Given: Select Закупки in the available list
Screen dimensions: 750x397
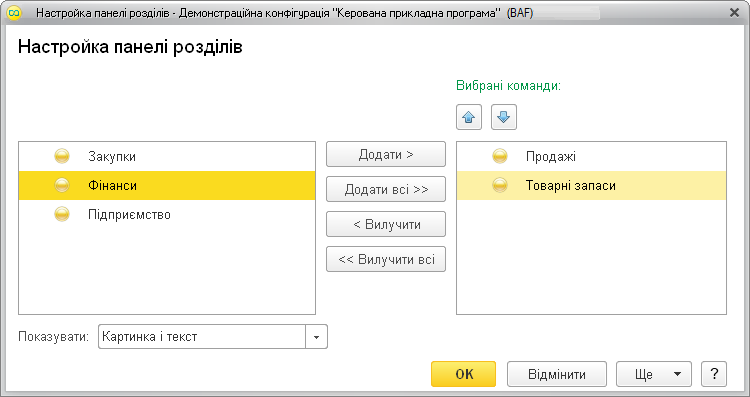Looking at the screenshot, I should coord(167,156).
